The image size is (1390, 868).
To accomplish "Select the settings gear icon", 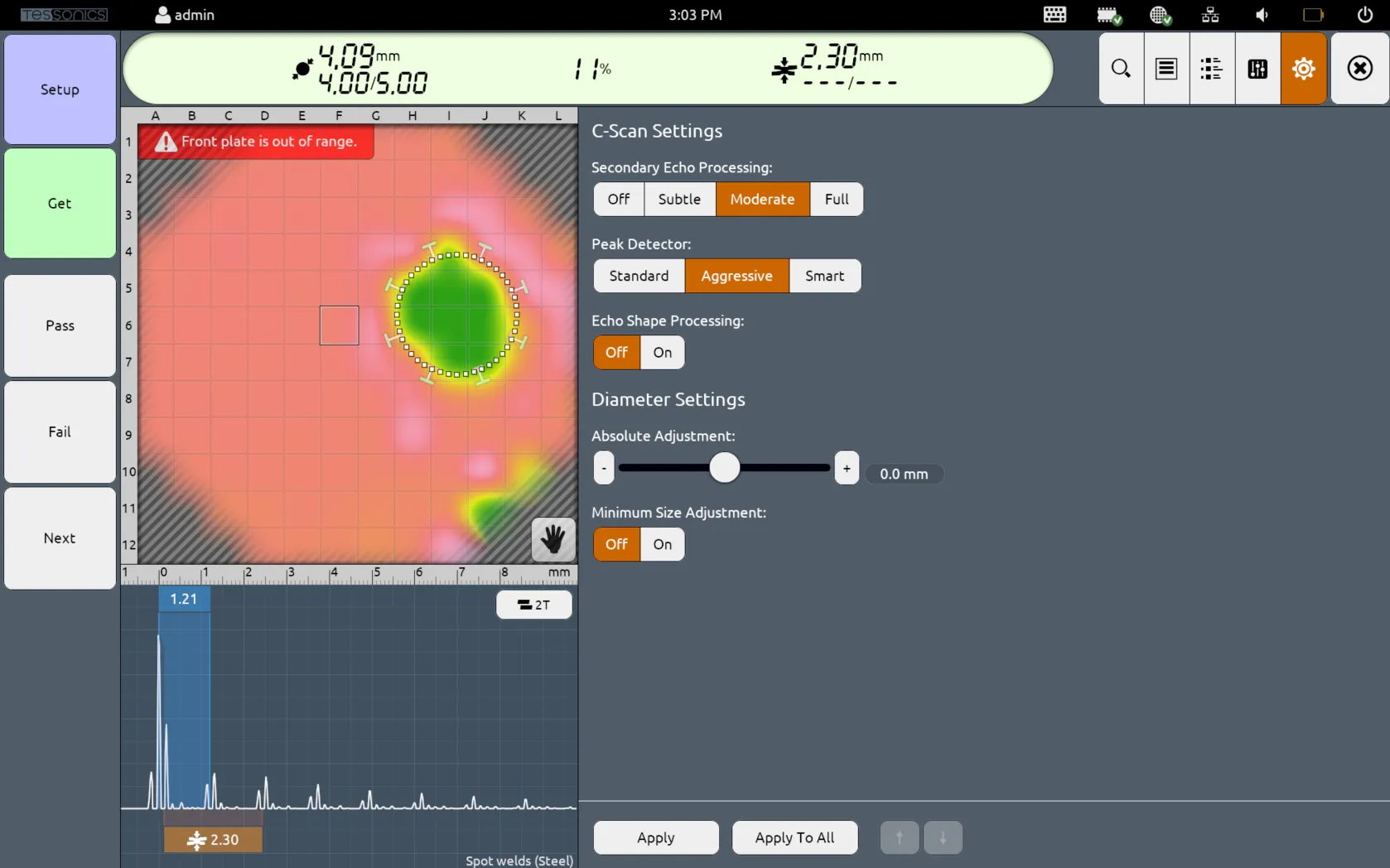I will (x=1303, y=69).
